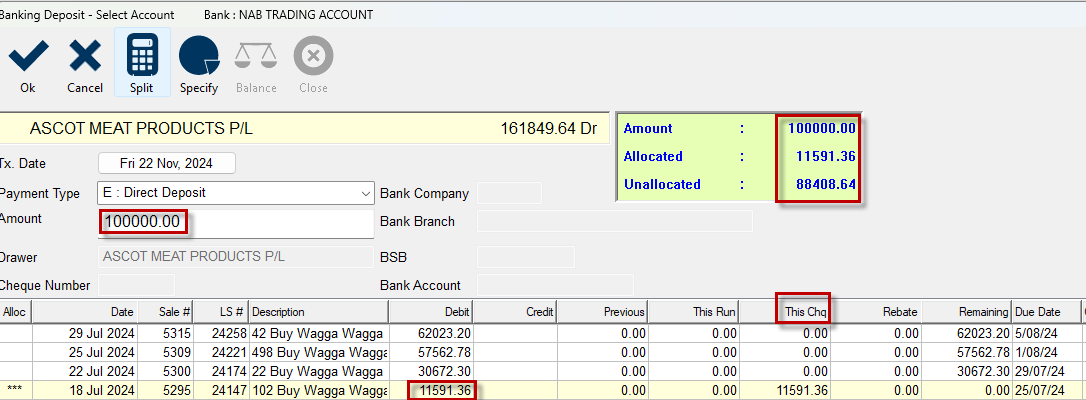This screenshot has height=400, width=1086.
Task: Click the greyed Close circle icon
Action: (313, 56)
